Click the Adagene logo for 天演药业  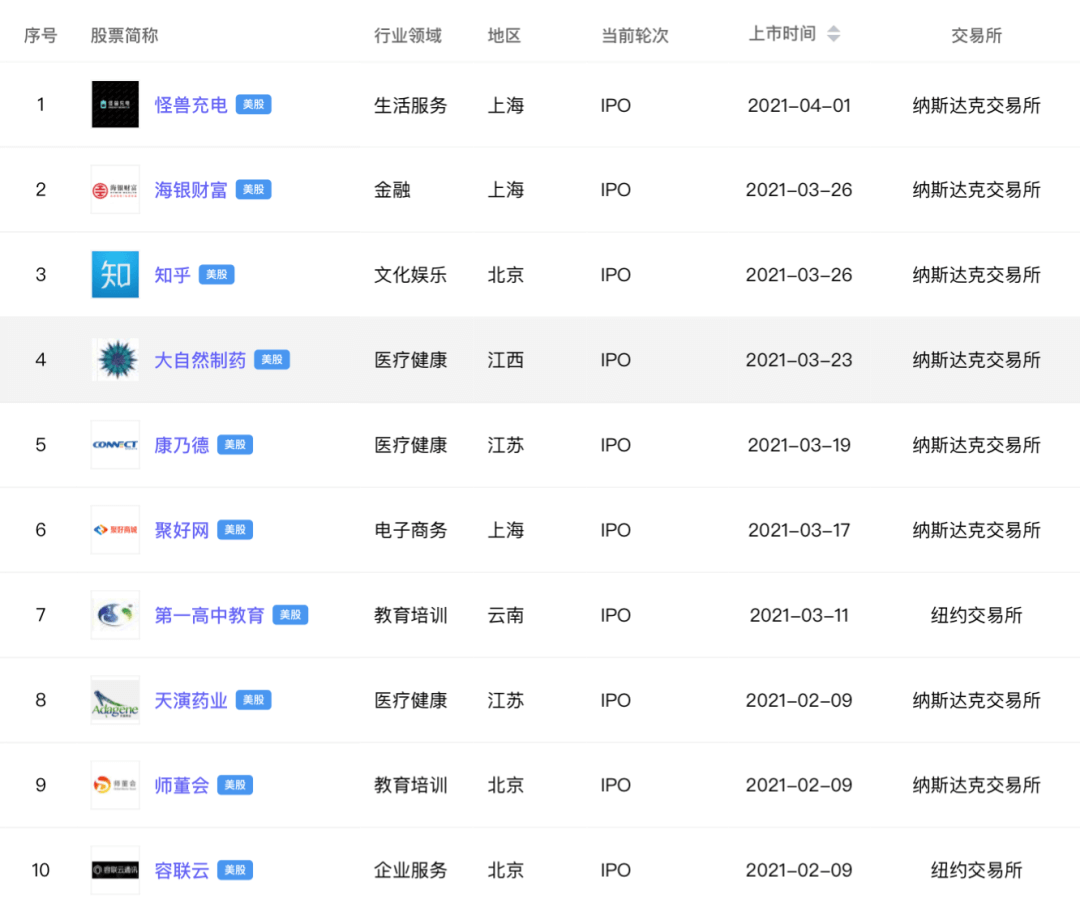pyautogui.click(x=114, y=699)
